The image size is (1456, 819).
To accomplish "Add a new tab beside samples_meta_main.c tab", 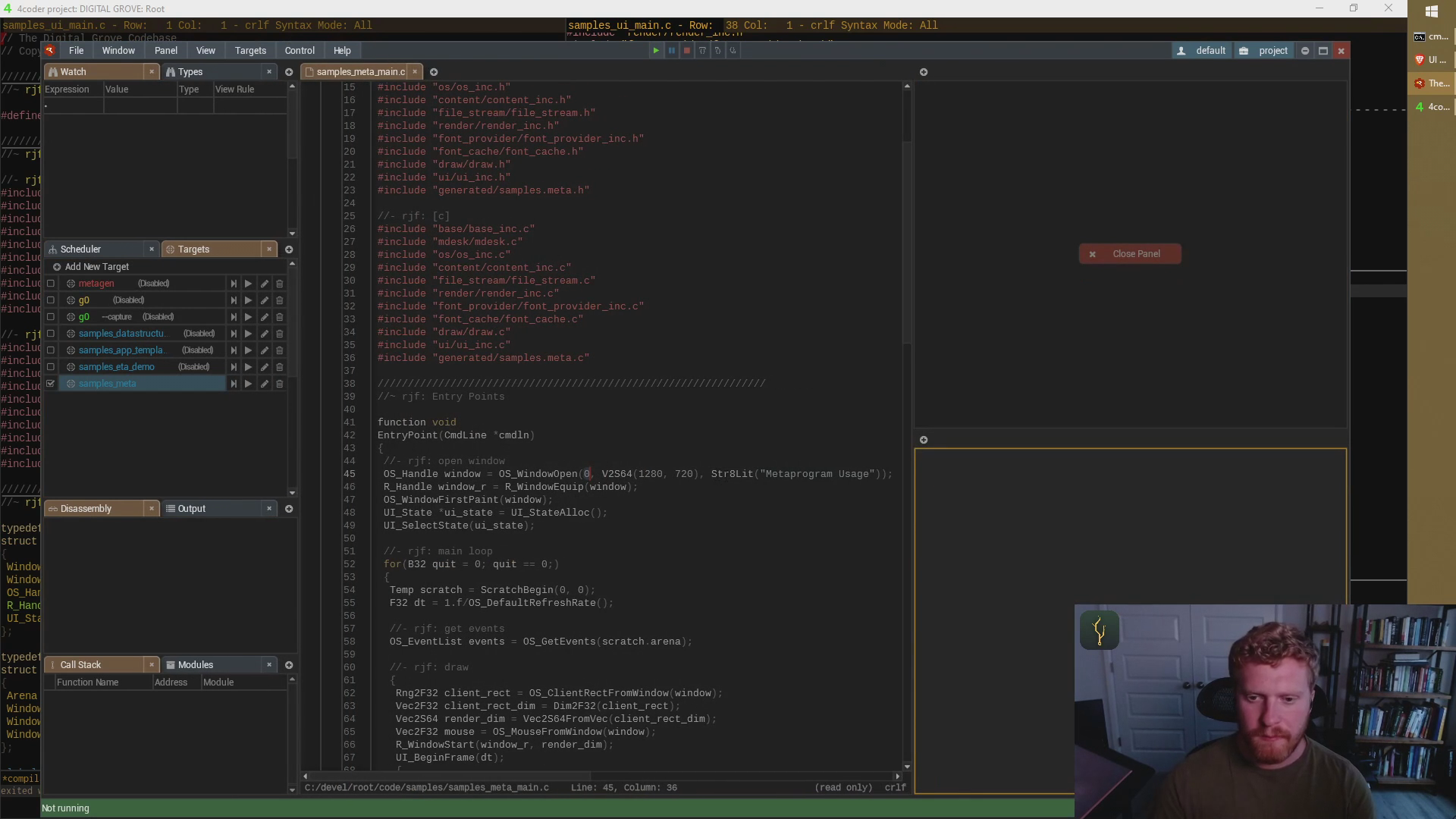I will (434, 72).
